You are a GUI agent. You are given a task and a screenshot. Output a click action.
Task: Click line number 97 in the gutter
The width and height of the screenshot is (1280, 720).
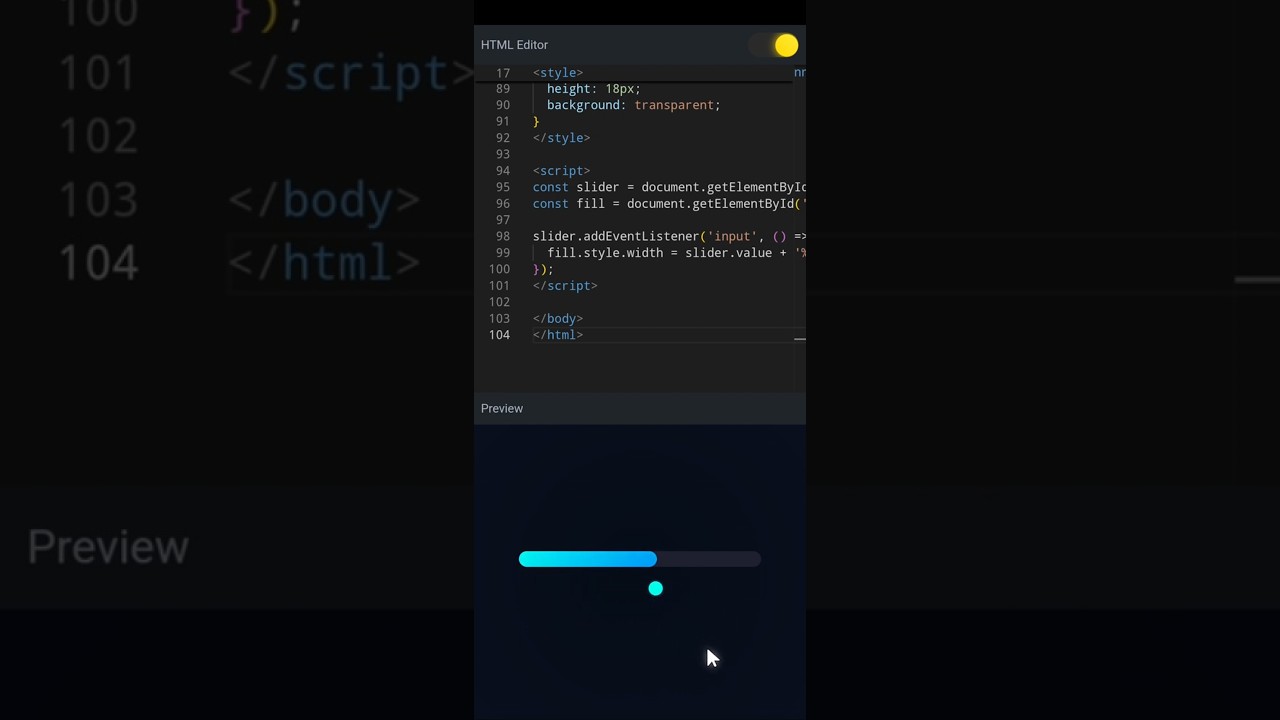click(503, 220)
